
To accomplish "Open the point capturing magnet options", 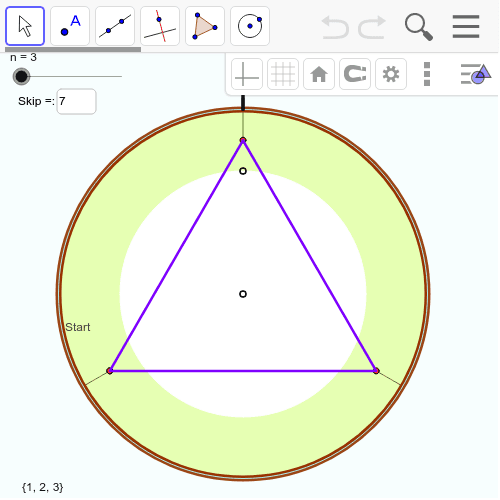I will coord(355,74).
